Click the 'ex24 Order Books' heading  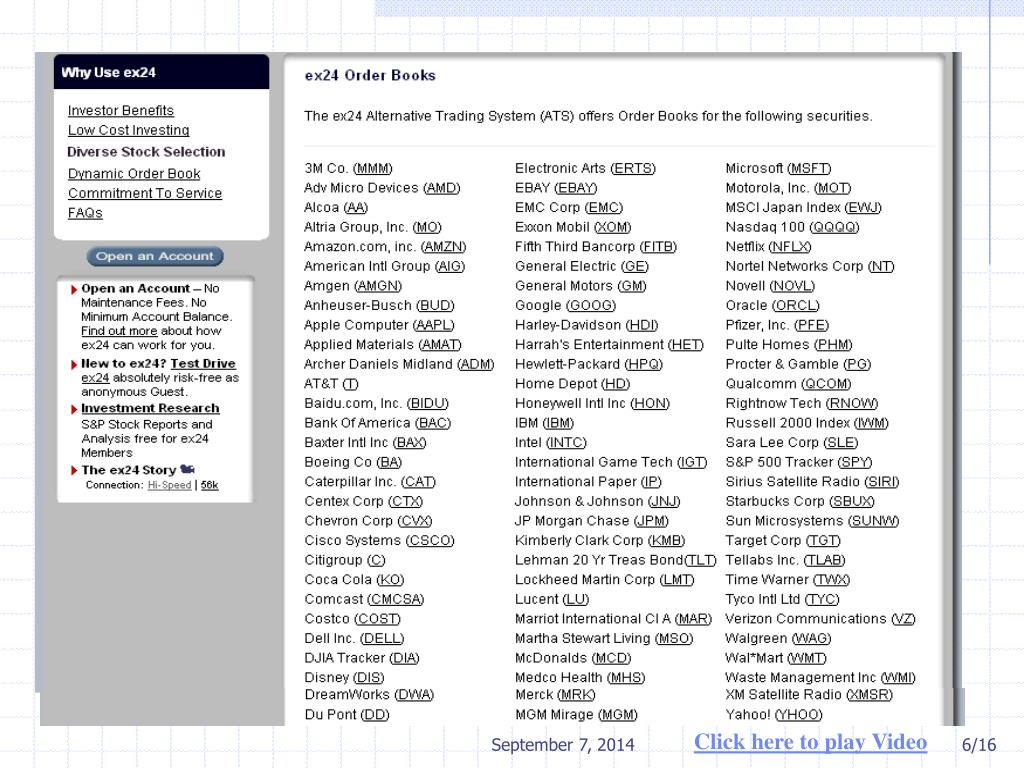370,76
